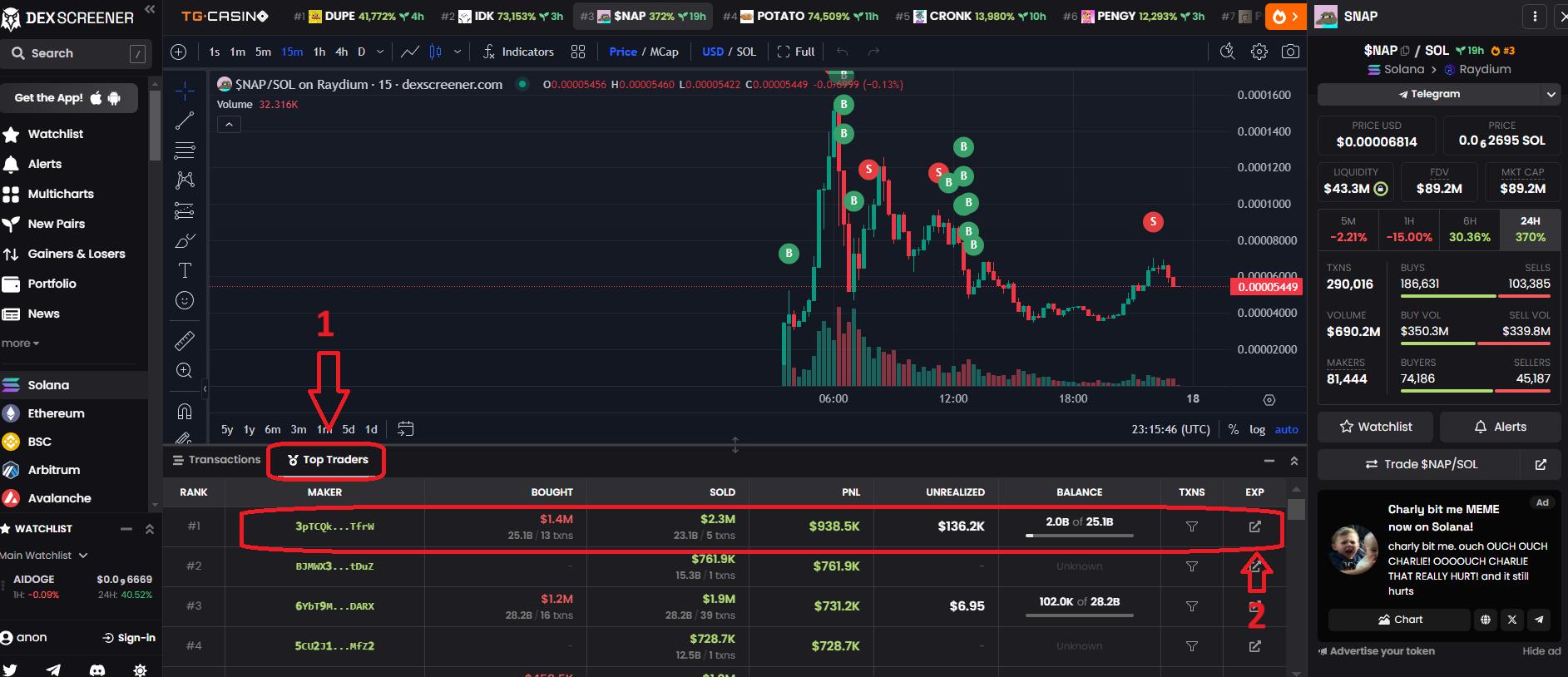
Task: Maximize the Top Traders panel double chevron
Action: [1294, 461]
